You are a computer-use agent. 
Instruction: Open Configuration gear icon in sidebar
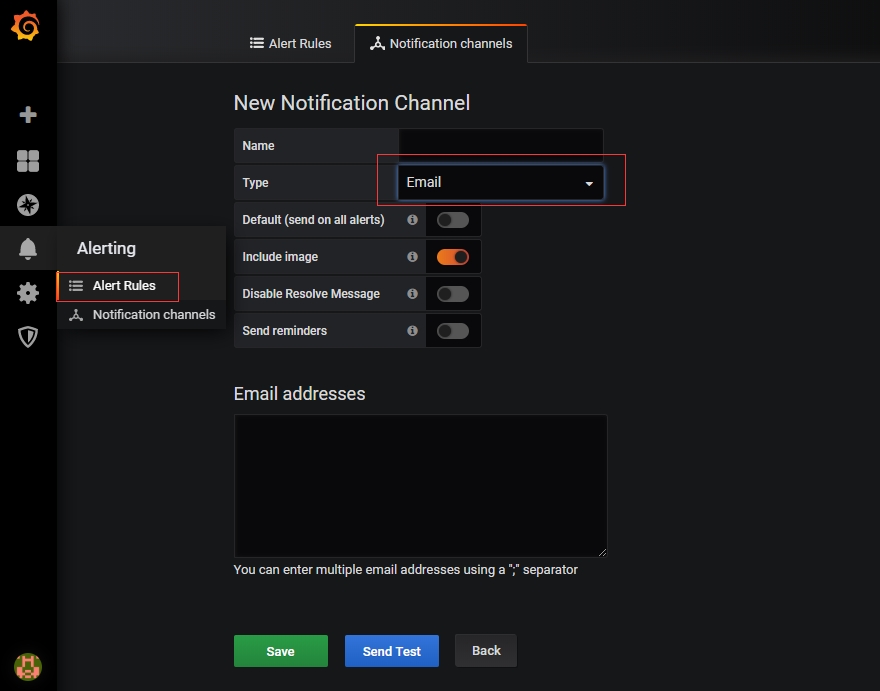click(x=28, y=293)
